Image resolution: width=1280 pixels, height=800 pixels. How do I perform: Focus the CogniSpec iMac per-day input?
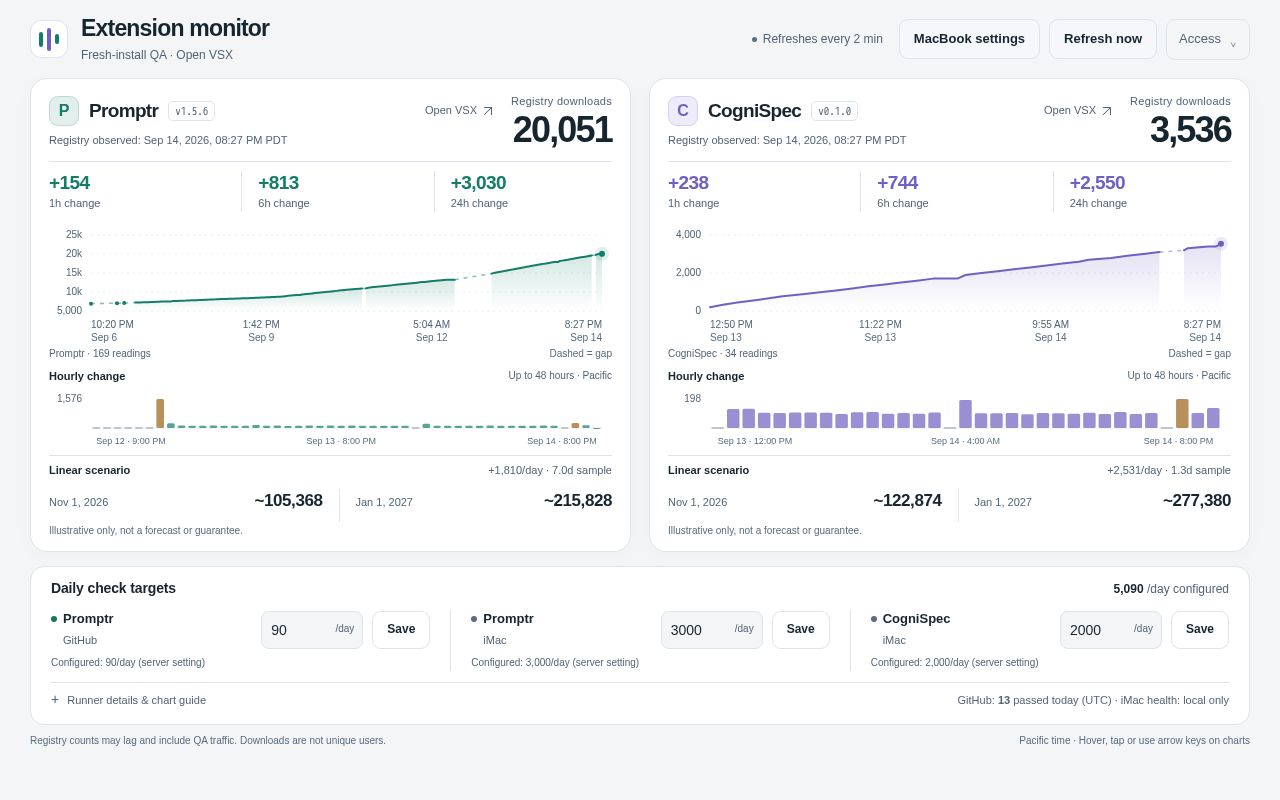tap(1111, 630)
